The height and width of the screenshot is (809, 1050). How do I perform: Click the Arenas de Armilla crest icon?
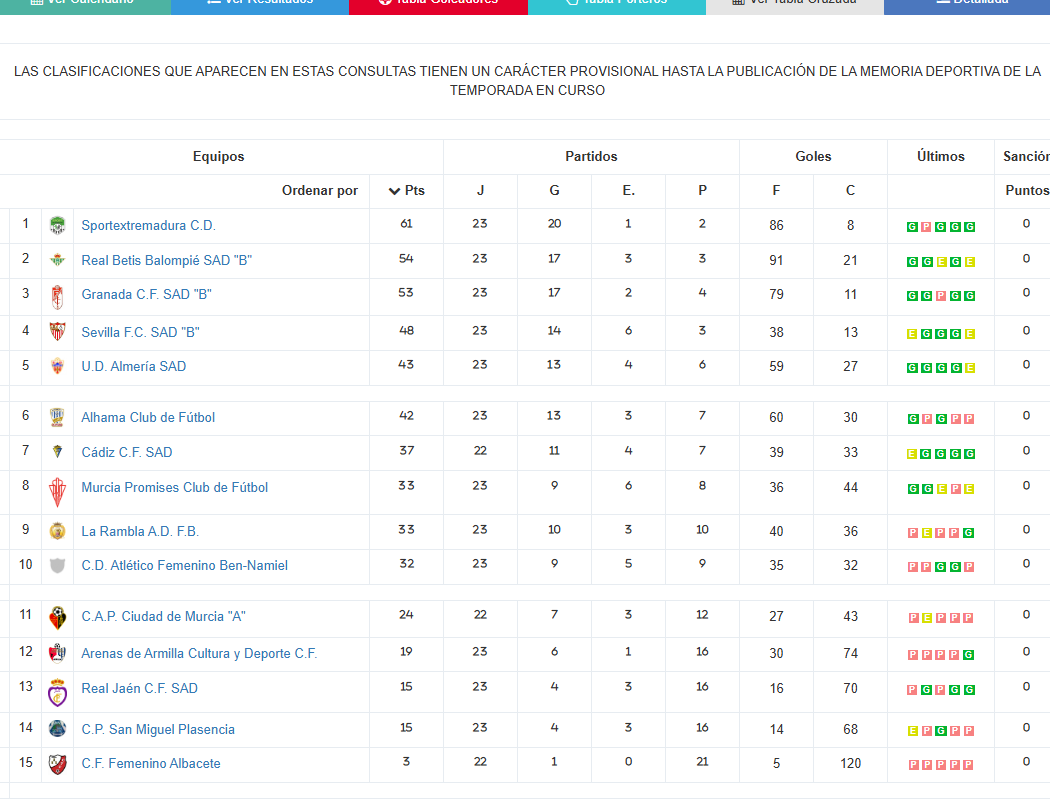(58, 653)
